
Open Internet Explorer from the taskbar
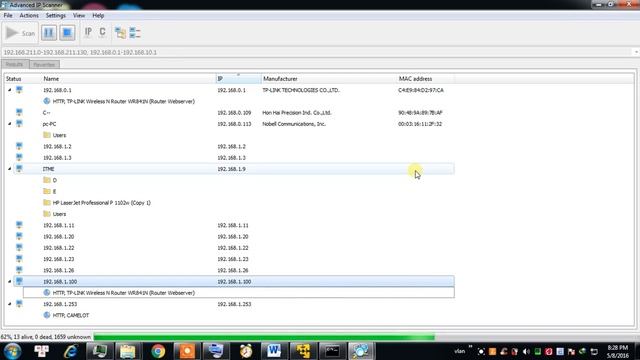[x=71, y=351]
